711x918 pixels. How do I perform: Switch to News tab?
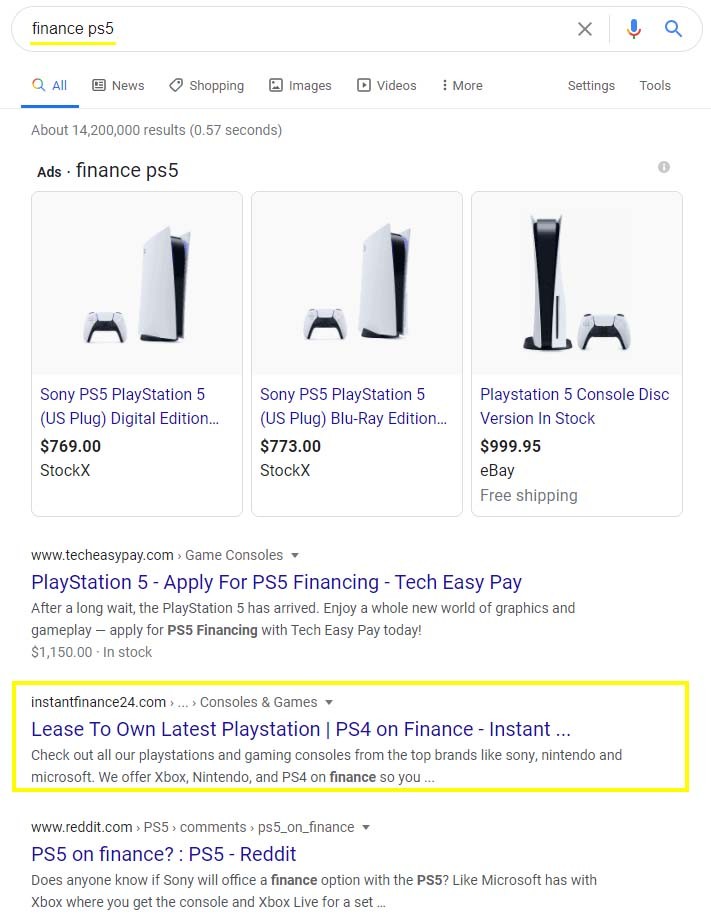[118, 86]
